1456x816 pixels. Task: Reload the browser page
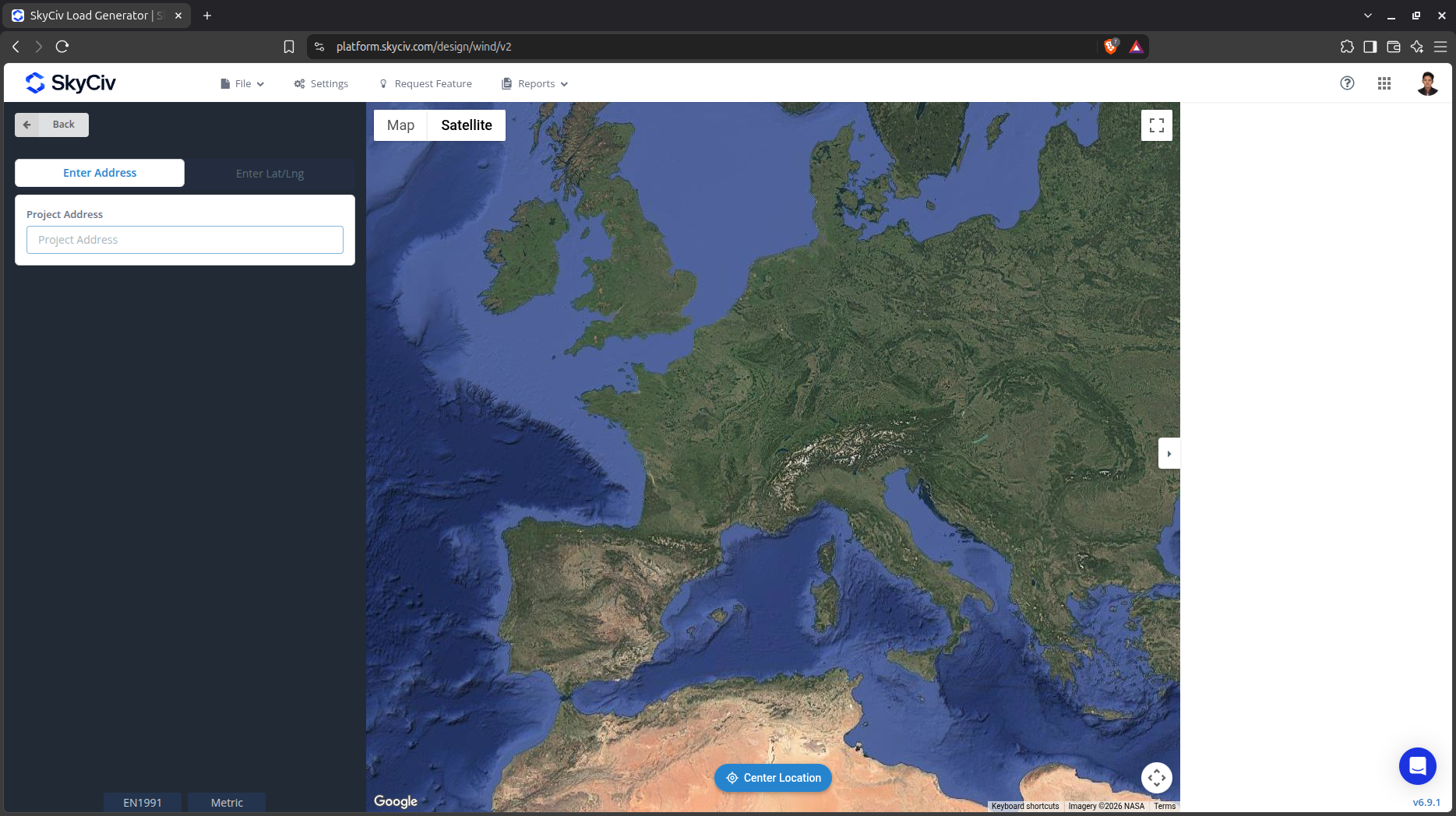point(62,47)
